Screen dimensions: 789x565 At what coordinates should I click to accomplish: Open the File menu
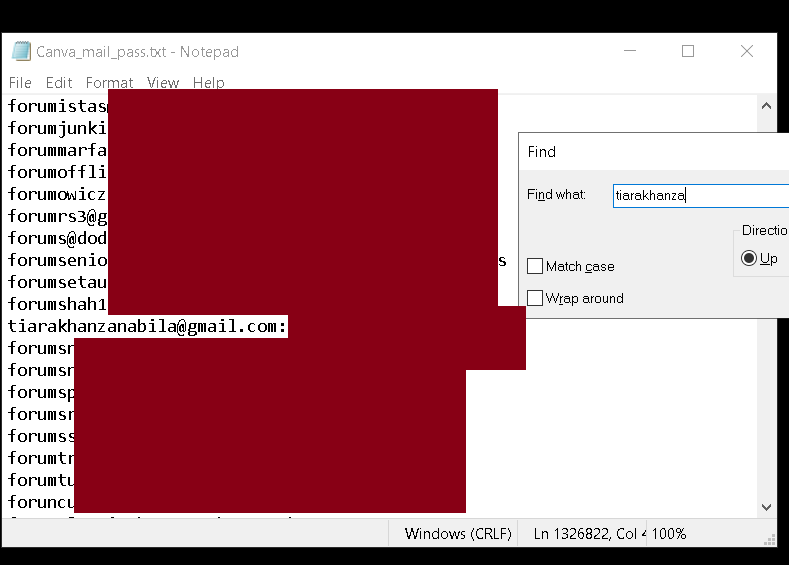(20, 83)
